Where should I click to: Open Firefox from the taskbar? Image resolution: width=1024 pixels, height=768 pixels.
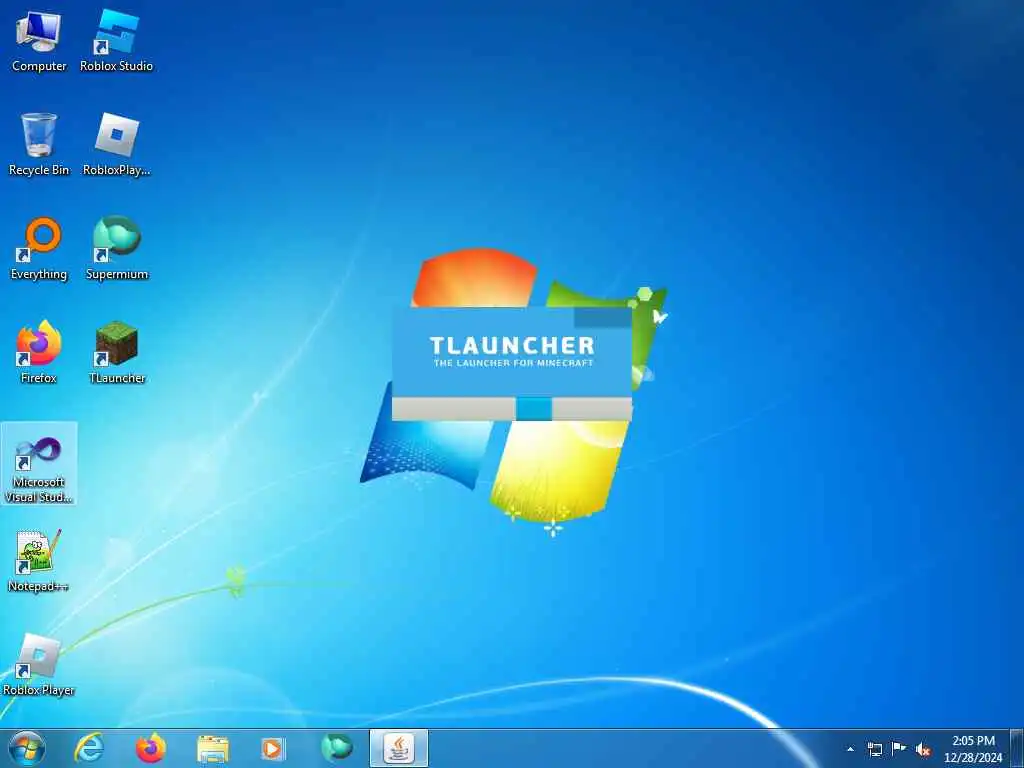click(x=150, y=748)
